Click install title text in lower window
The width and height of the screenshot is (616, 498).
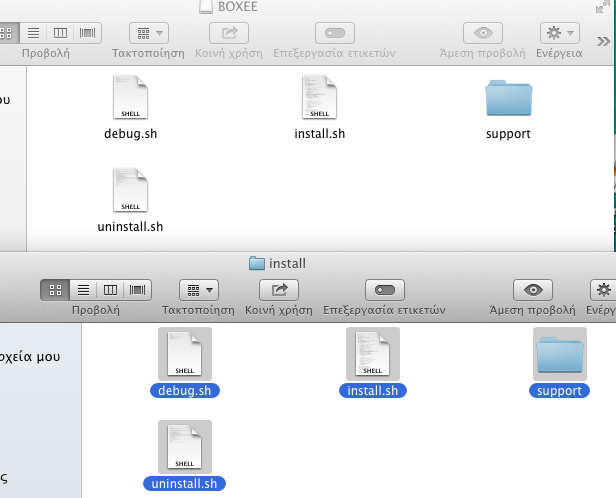287,264
